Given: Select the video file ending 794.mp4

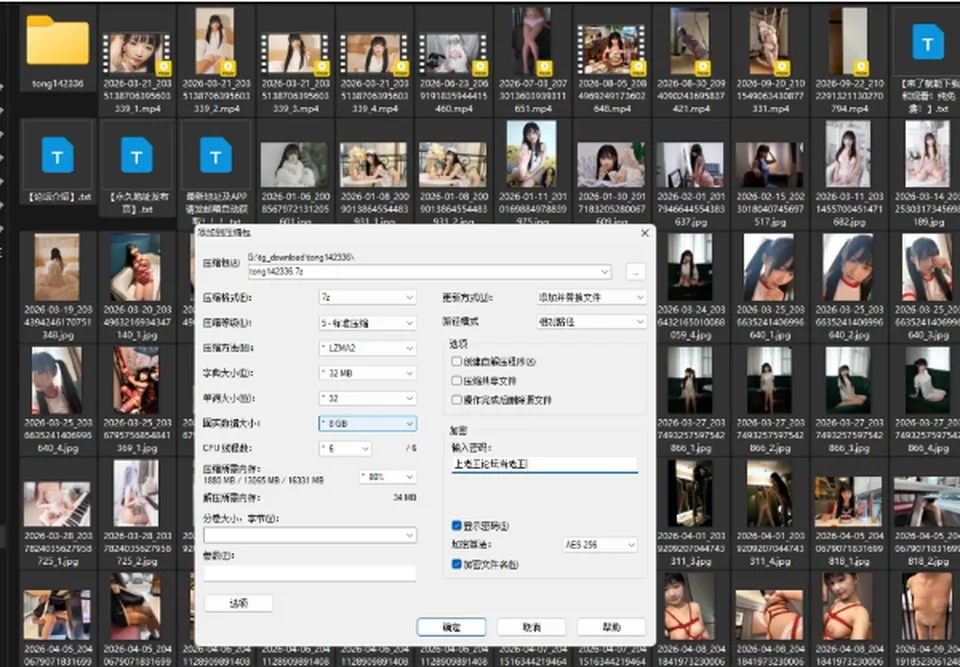Looking at the screenshot, I should tap(849, 42).
